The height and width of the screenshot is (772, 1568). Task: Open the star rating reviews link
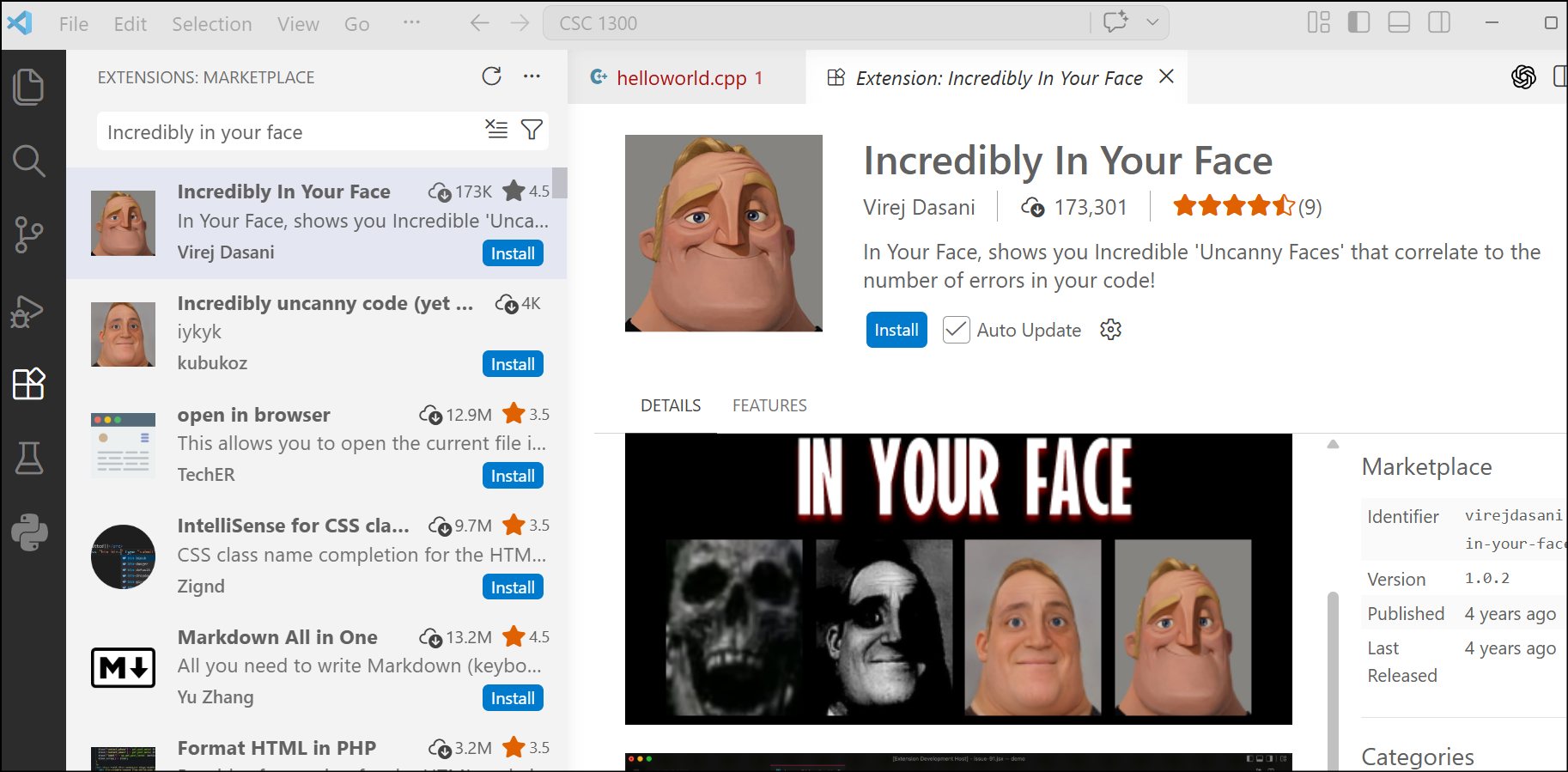point(1247,206)
